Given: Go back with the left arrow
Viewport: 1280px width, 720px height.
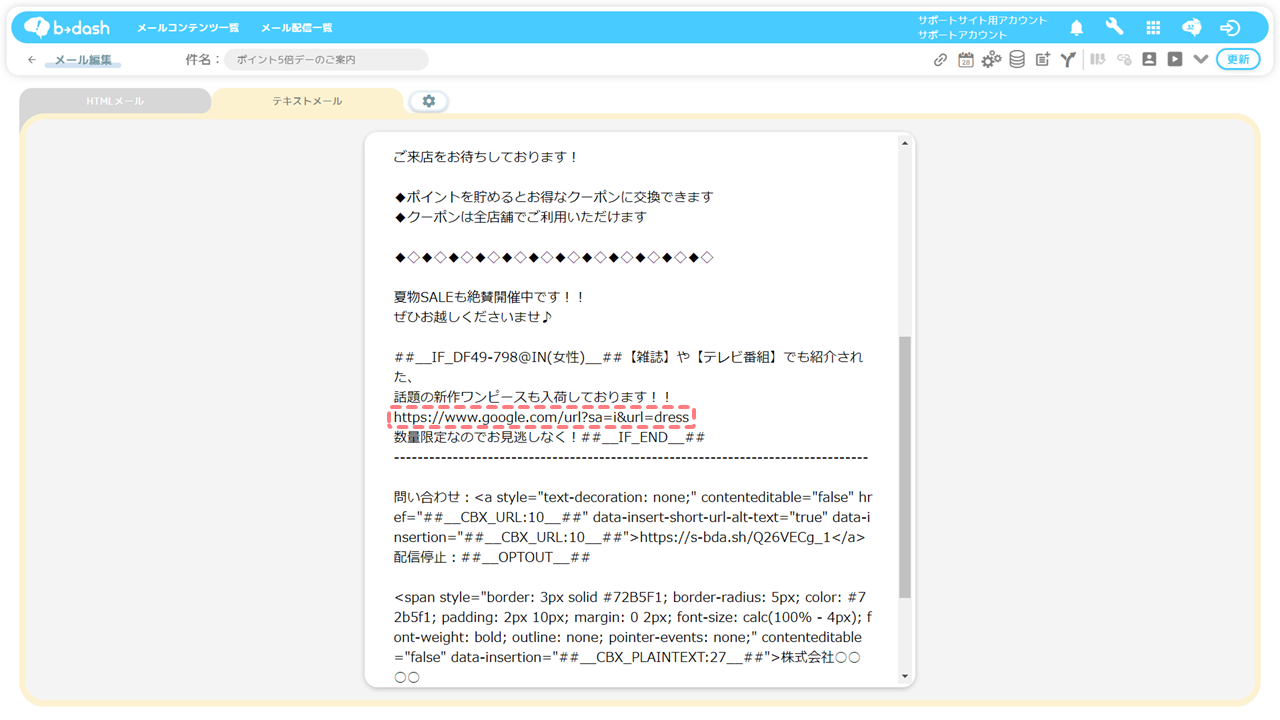Looking at the screenshot, I should [x=32, y=60].
